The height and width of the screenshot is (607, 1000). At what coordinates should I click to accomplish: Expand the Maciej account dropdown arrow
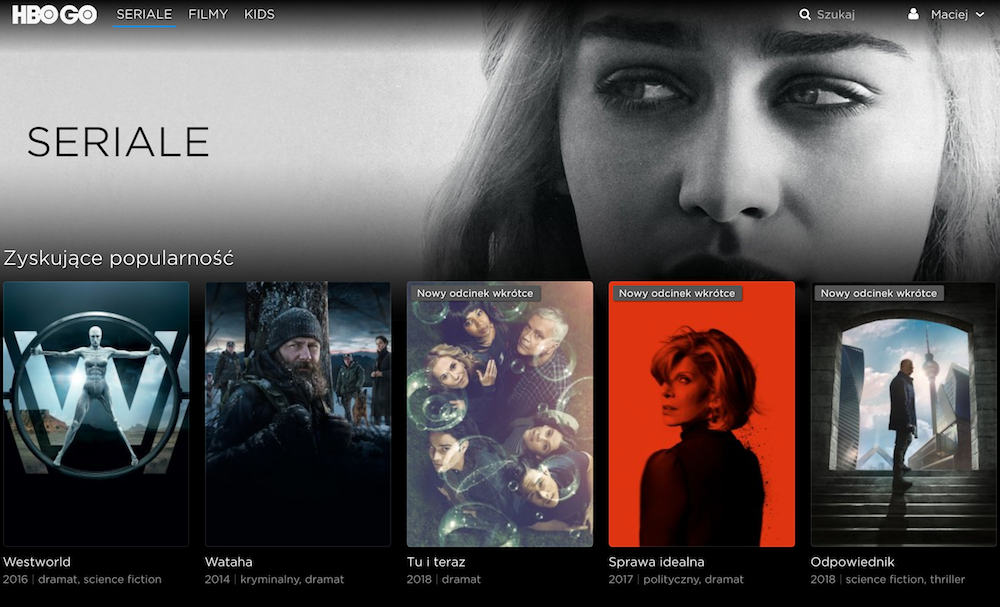coord(979,15)
